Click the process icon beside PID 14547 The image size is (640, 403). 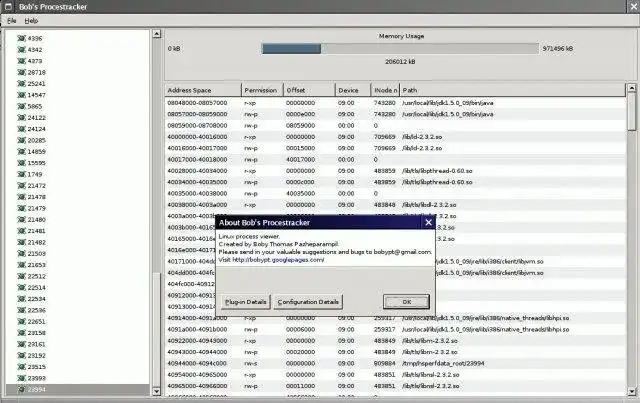(x=22, y=95)
